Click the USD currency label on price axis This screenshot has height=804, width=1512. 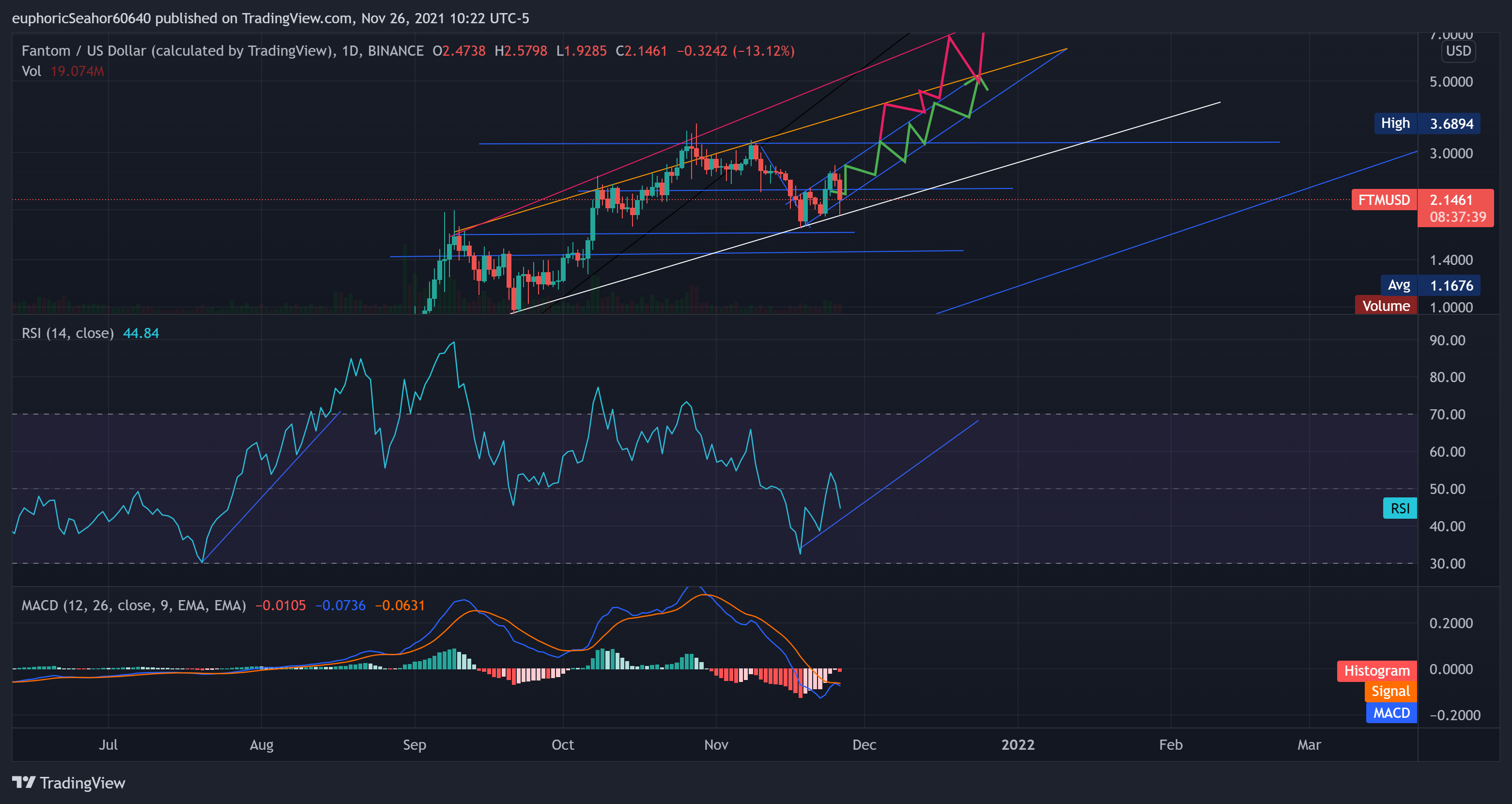[x=1458, y=51]
